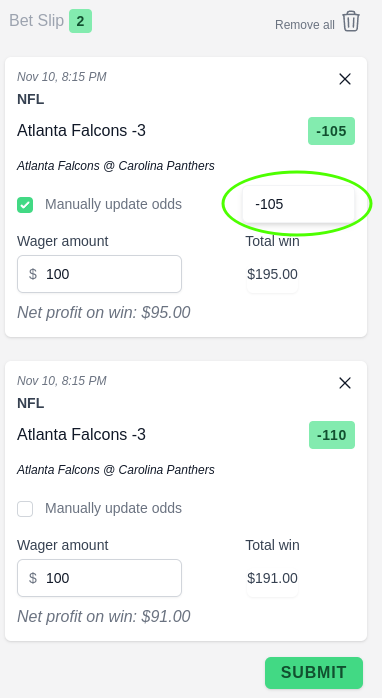Image resolution: width=382 pixels, height=698 pixels.
Task: Click the dollar sign in first wager field
Action: [x=33, y=274]
